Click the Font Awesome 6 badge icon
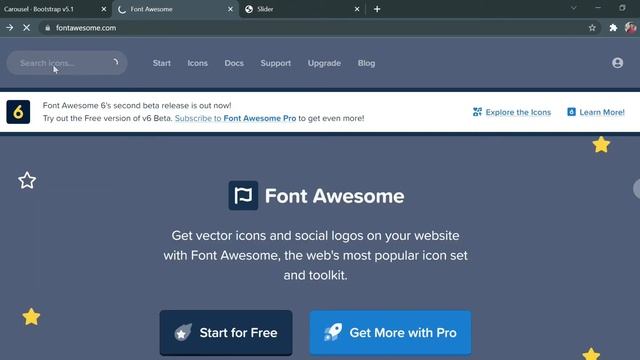Screen dimensions: 640x360 pyautogui.click(x=18, y=112)
